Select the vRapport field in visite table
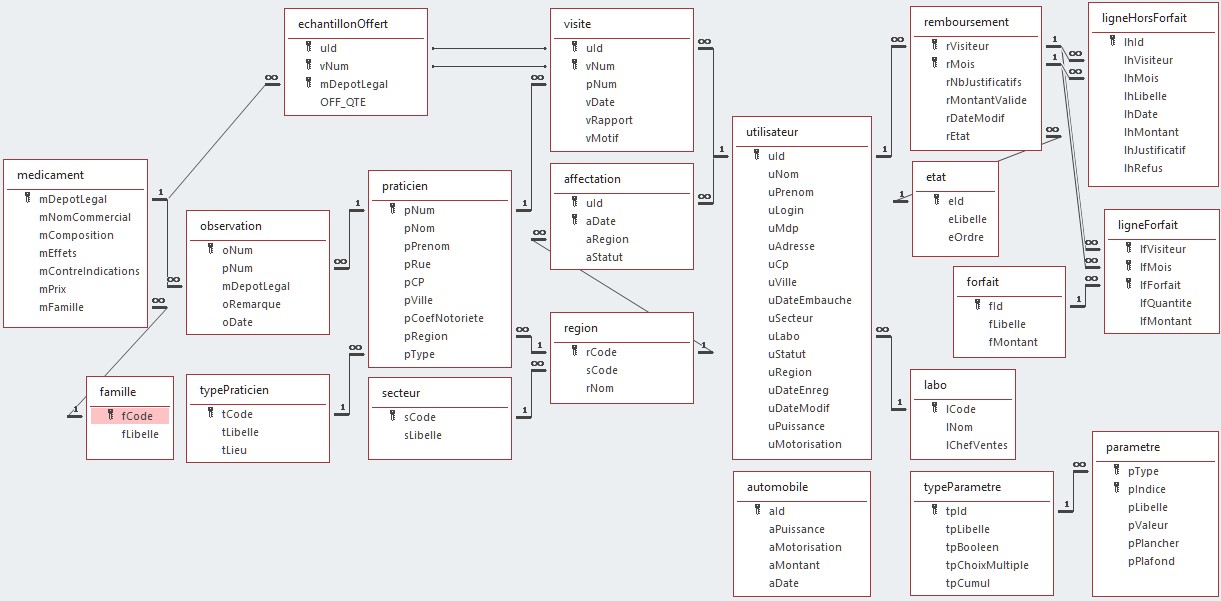1221x601 pixels. click(x=609, y=120)
